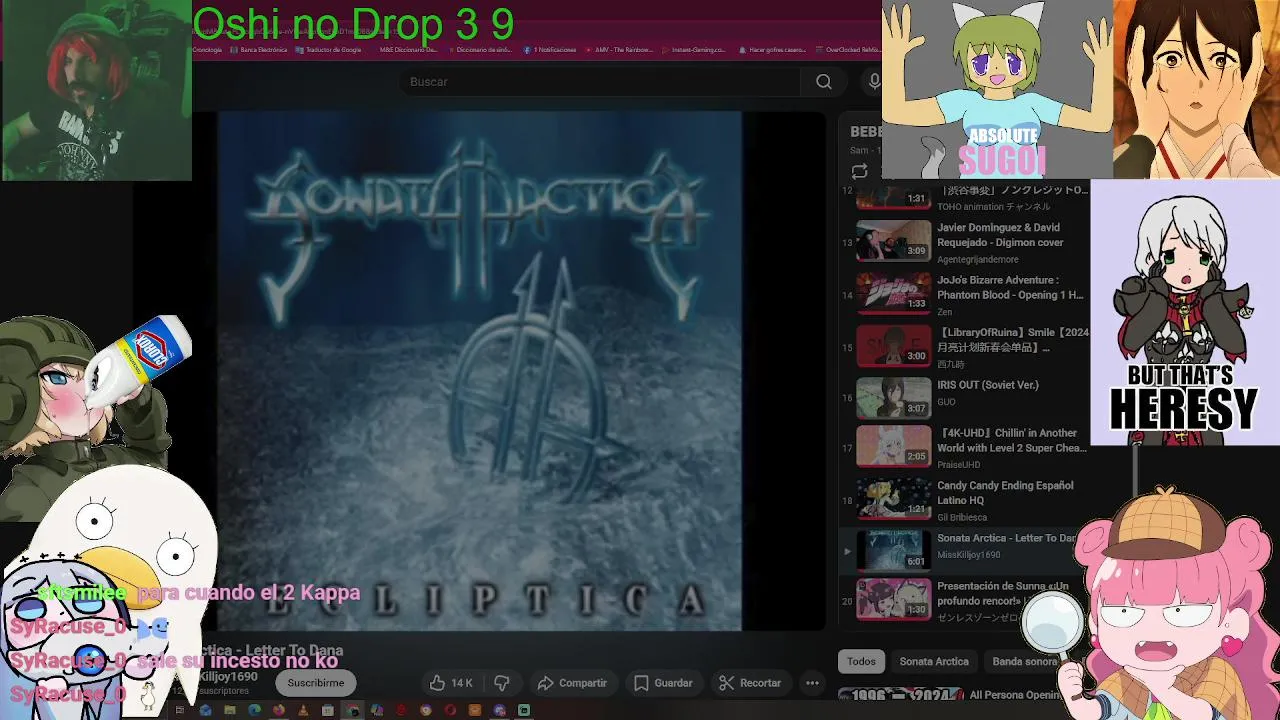Click the Sonata Arctica album art video player
The image size is (1280, 720).
click(479, 371)
